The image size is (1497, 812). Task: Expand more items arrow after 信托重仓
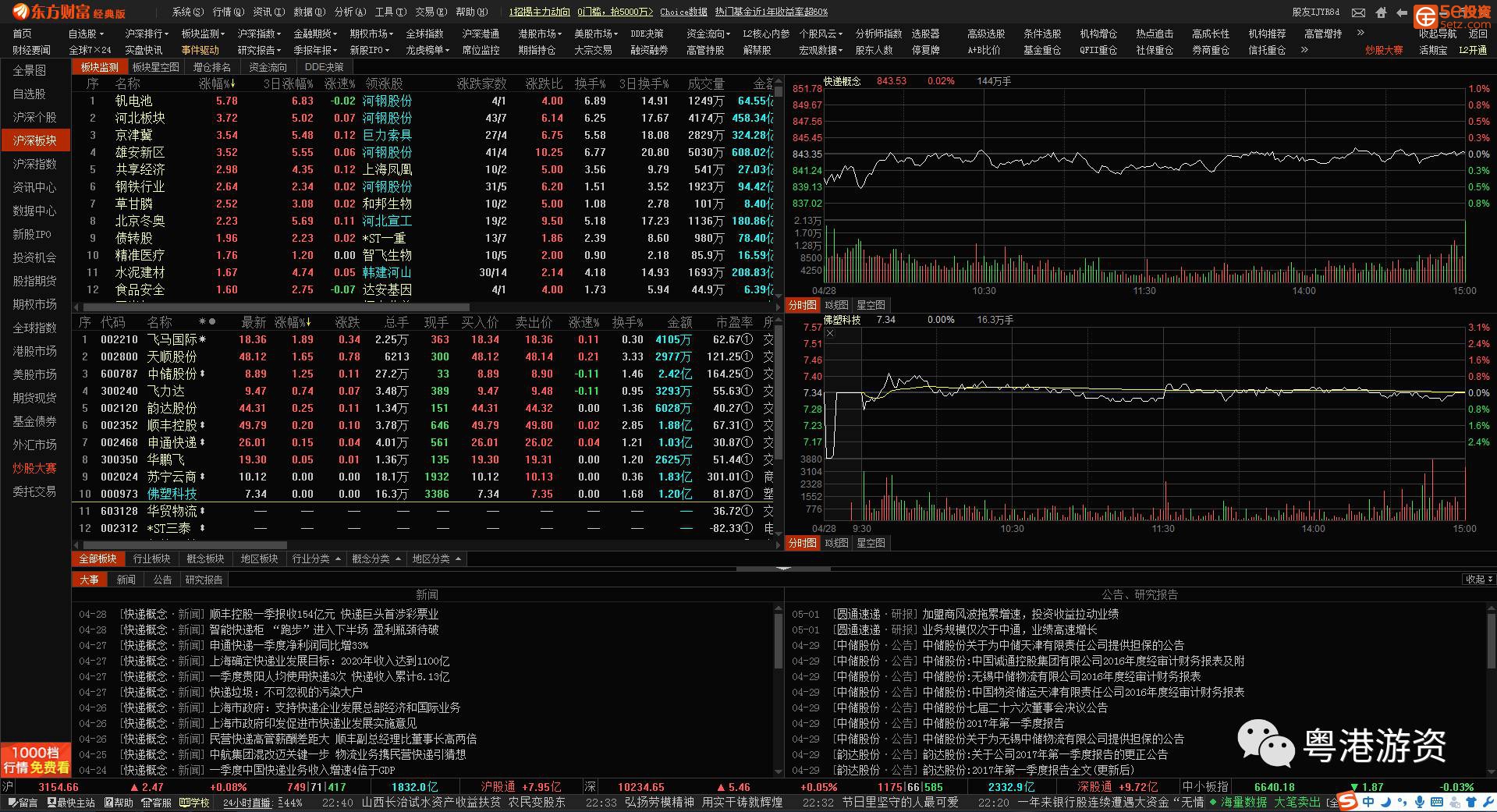1304,50
